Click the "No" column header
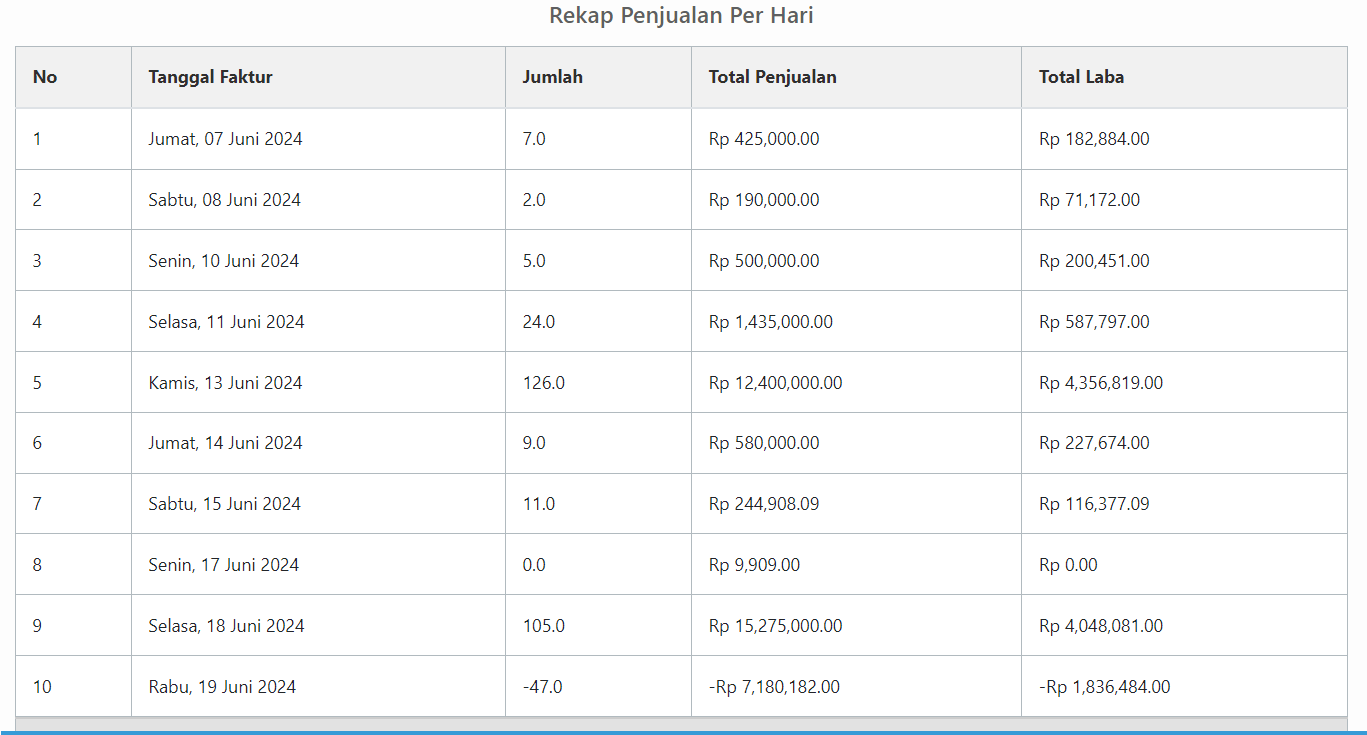Image resolution: width=1367 pixels, height=735 pixels. pos(45,77)
